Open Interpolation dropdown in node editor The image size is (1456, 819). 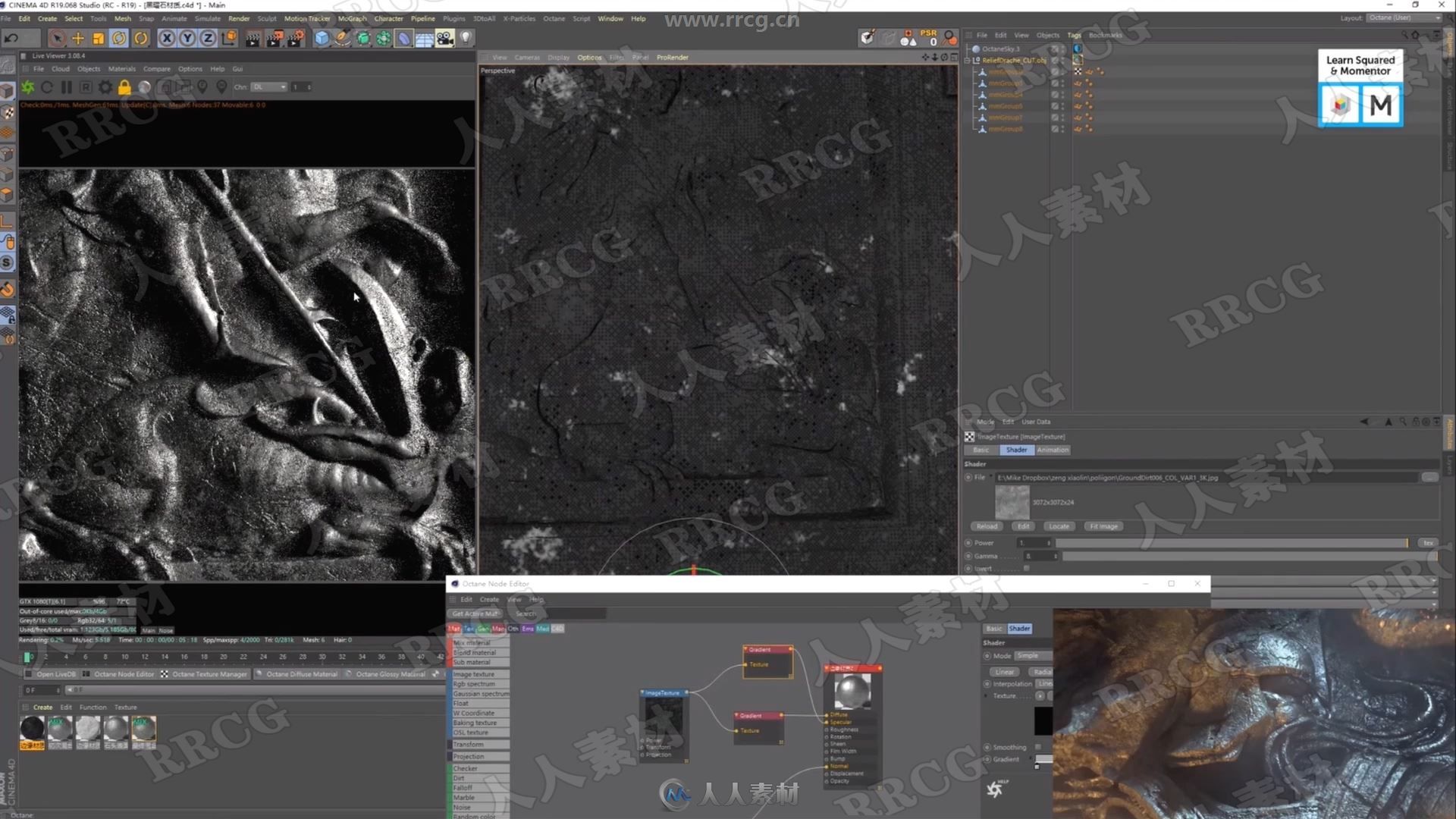coord(1045,684)
